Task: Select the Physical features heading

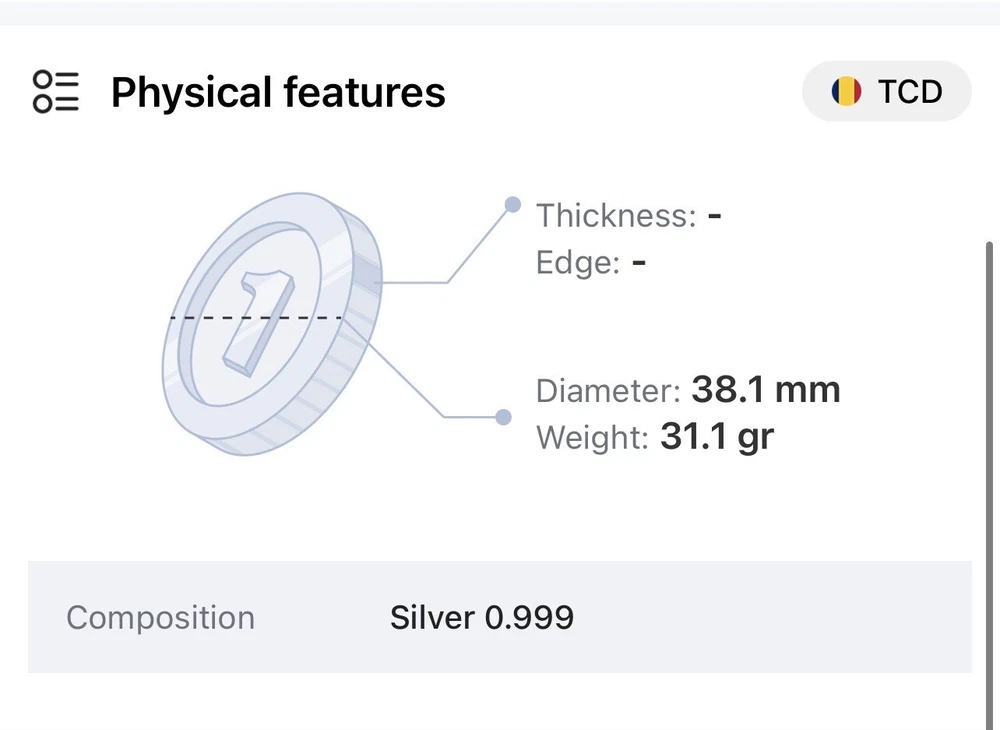Action: click(278, 92)
